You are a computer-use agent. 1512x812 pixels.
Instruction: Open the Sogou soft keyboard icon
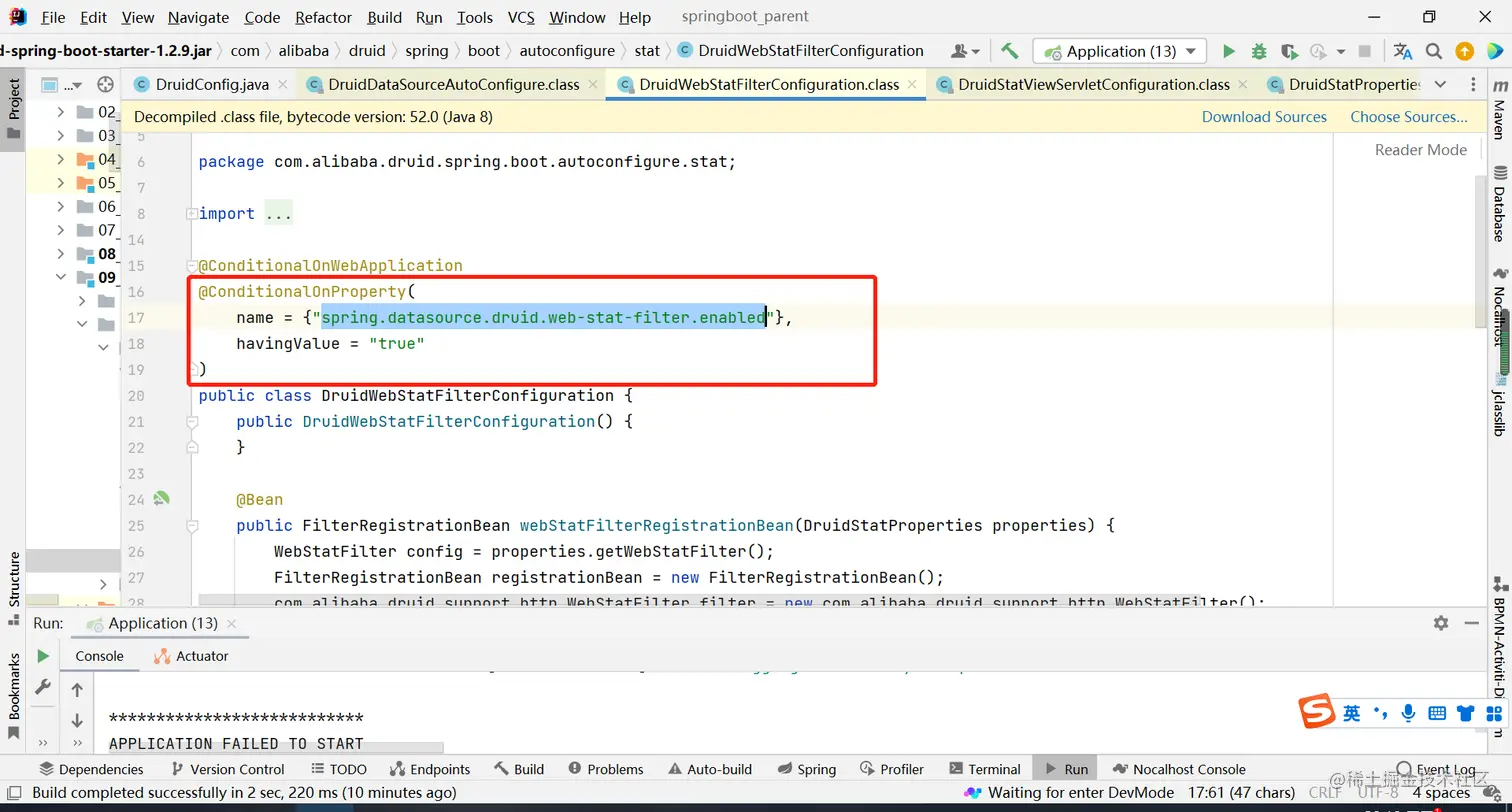(1437, 713)
